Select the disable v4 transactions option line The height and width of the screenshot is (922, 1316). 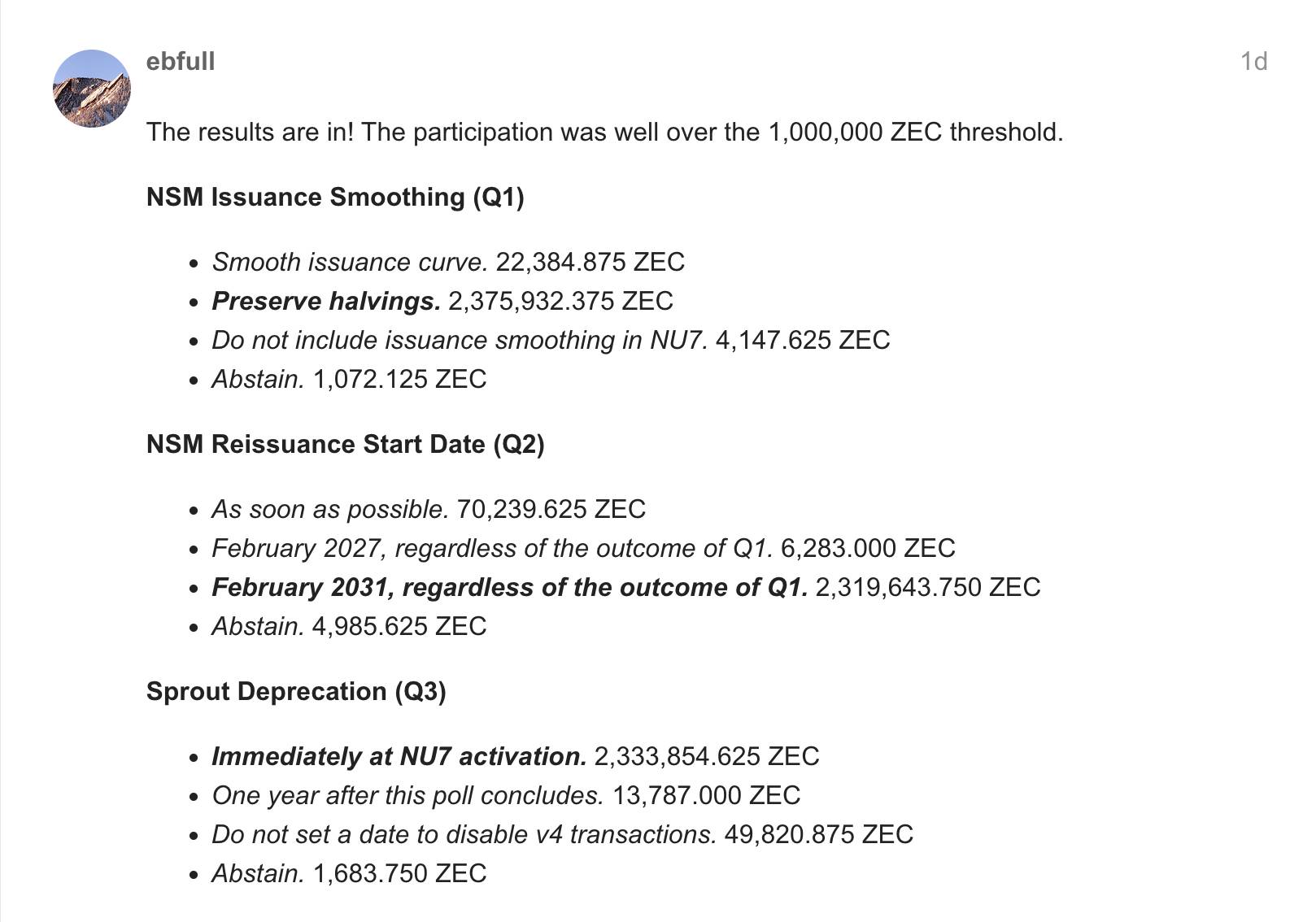click(562, 835)
